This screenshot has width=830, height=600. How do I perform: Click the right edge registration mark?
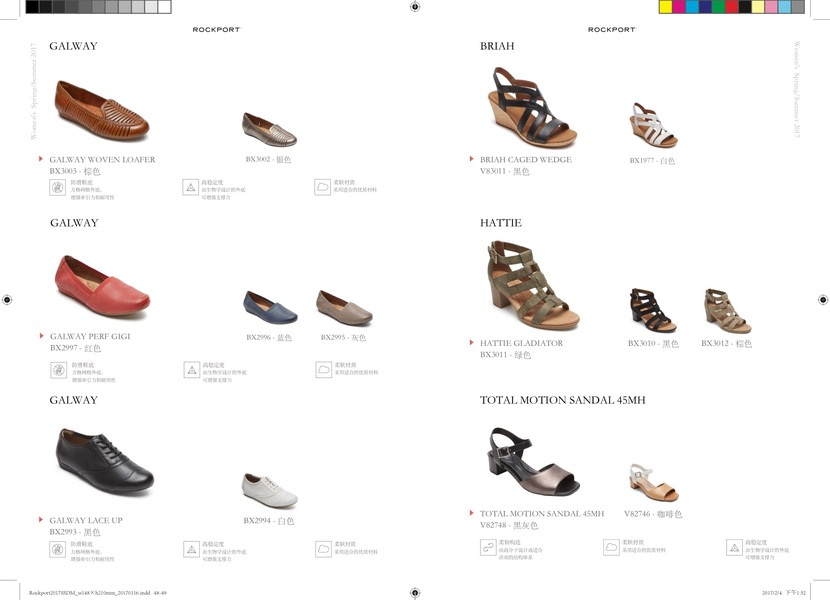(823, 300)
